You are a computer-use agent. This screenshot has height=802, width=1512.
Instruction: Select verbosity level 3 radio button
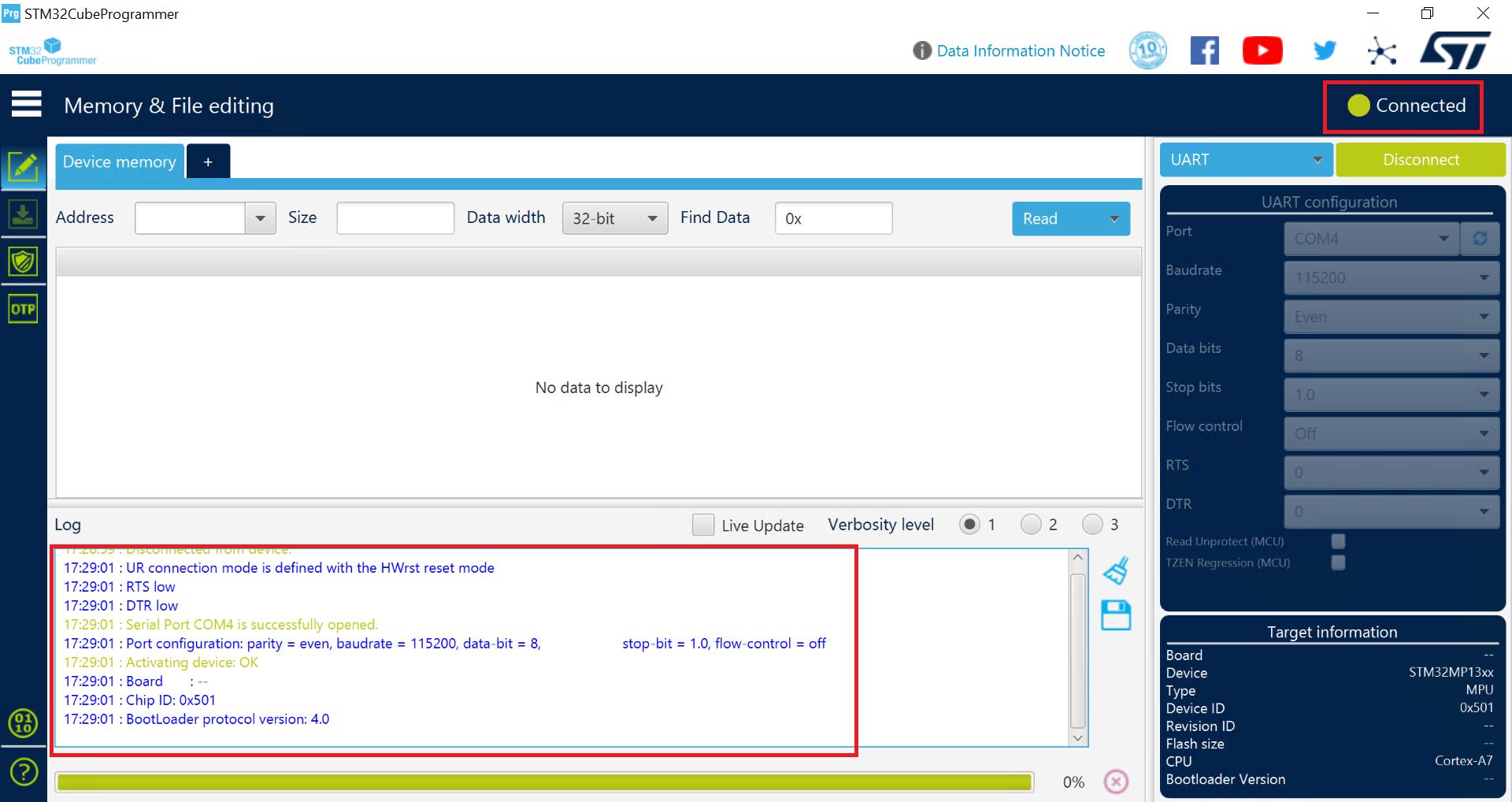pyautogui.click(x=1092, y=525)
